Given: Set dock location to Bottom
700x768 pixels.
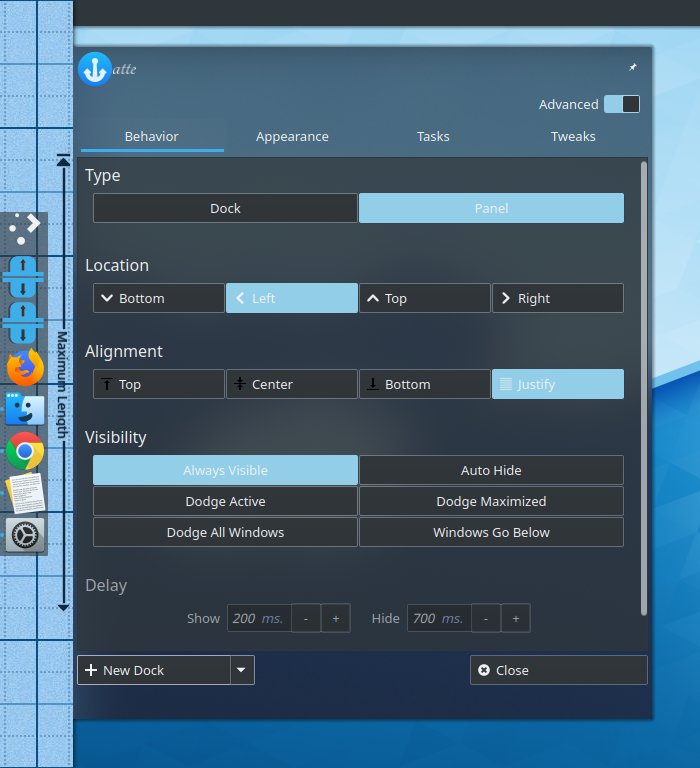Looking at the screenshot, I should tap(159, 298).
